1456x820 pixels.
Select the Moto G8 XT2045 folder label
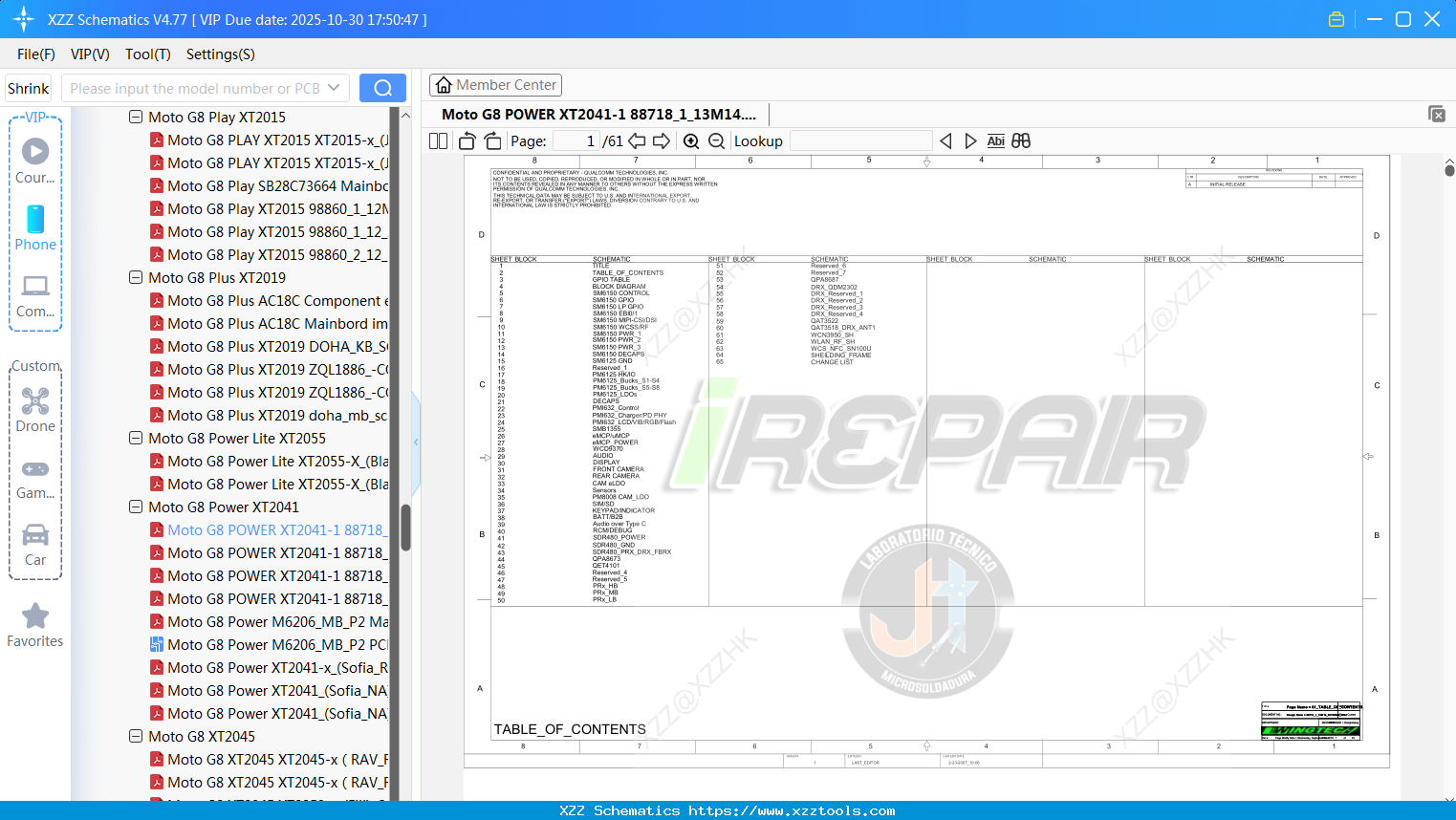tap(202, 736)
